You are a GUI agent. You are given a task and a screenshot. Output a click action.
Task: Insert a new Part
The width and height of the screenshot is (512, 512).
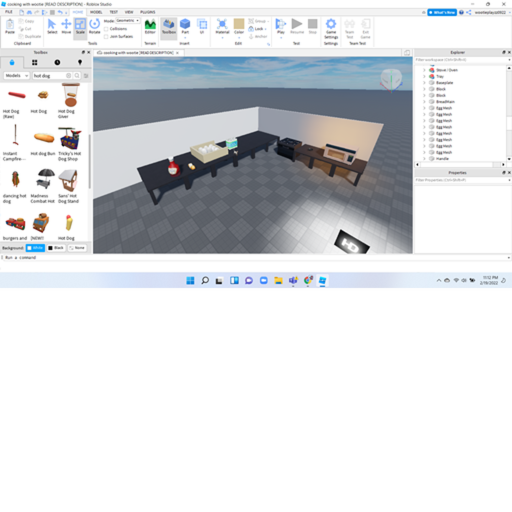point(185,26)
